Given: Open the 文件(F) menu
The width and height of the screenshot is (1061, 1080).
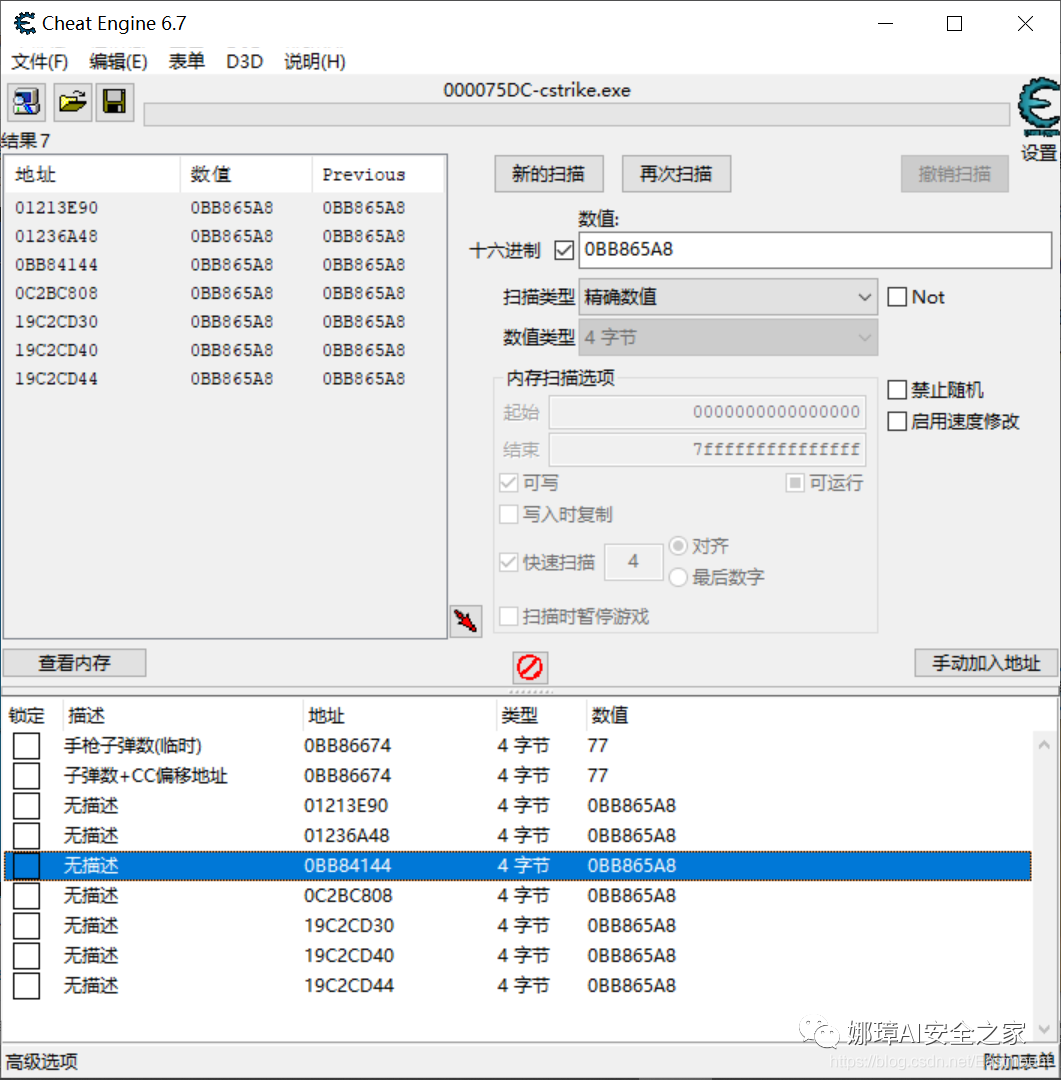Looking at the screenshot, I should pyautogui.click(x=40, y=62).
